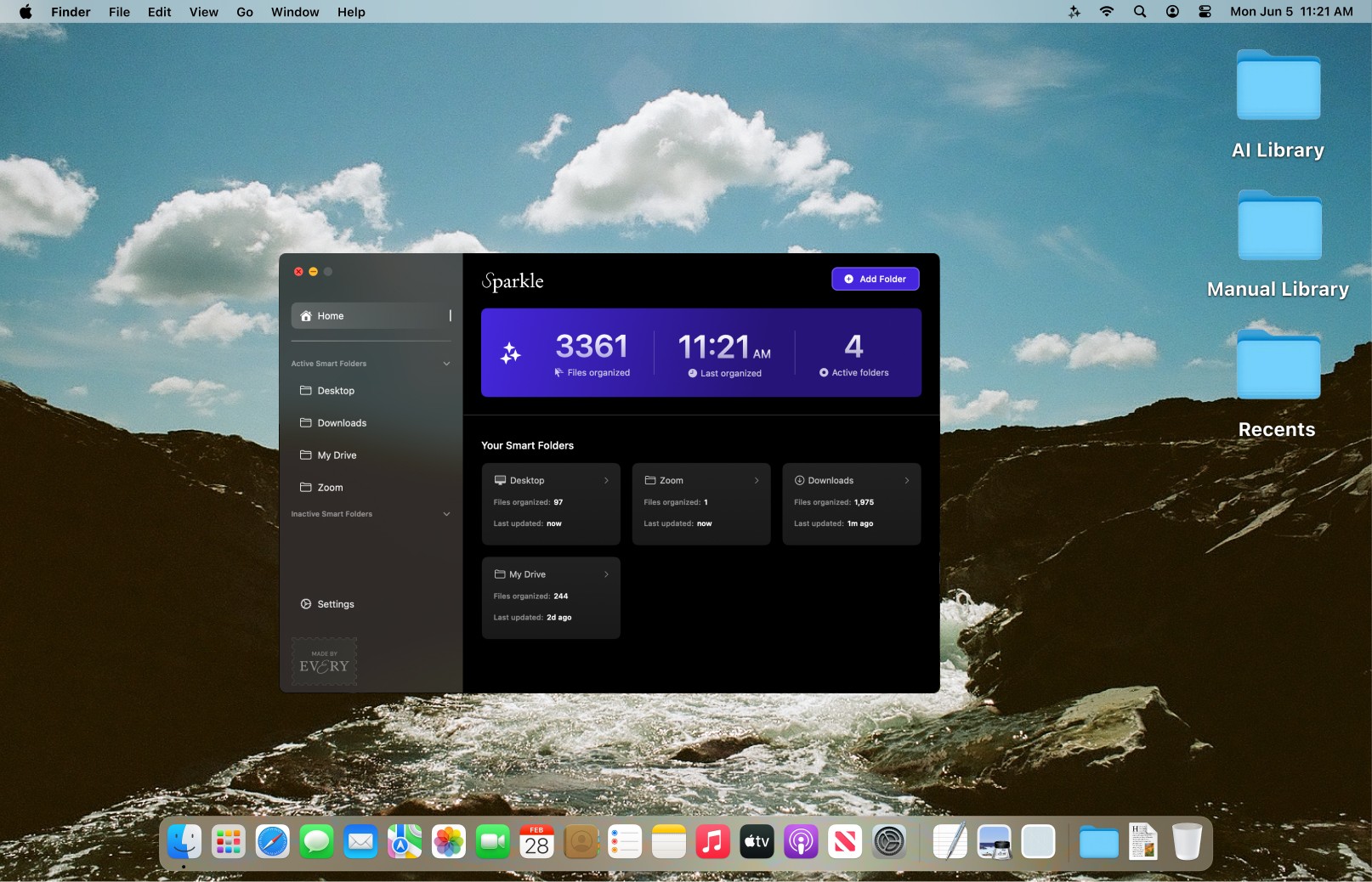Open the Go menu
The image size is (1372, 882).
[245, 12]
